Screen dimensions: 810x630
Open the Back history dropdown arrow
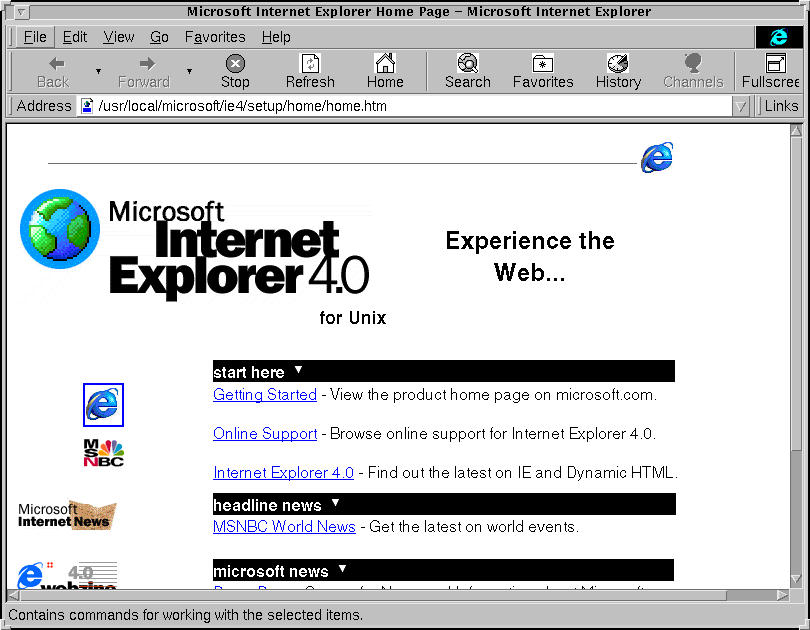tap(98, 71)
